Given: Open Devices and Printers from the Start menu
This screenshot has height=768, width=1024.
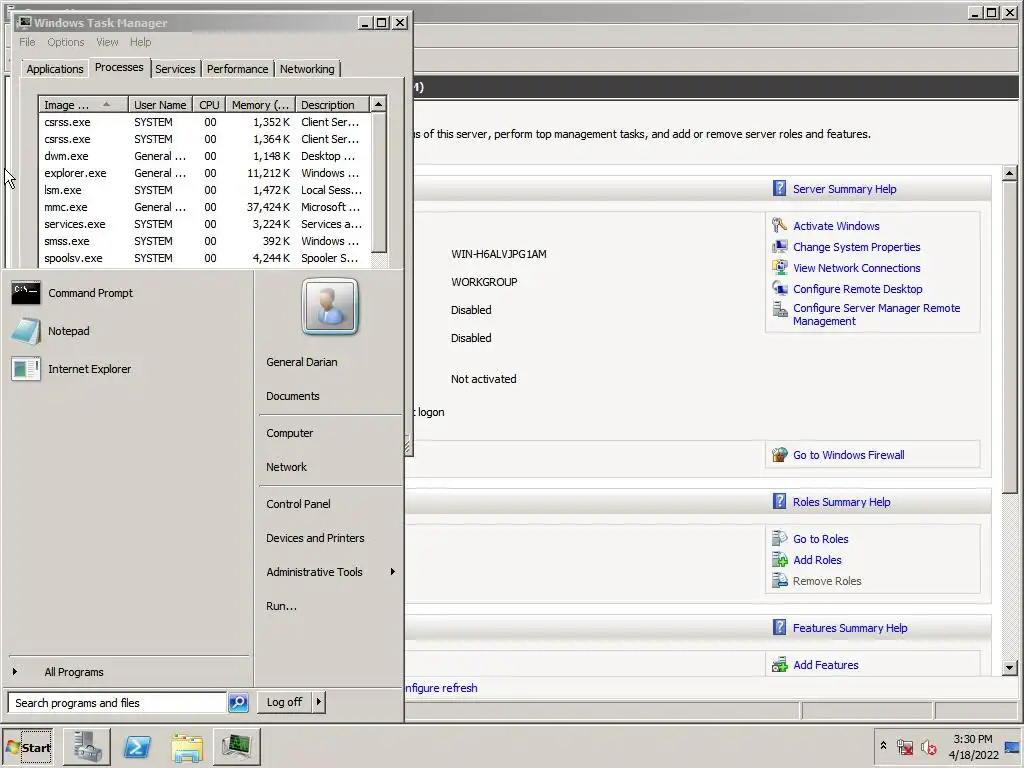Looking at the screenshot, I should point(315,538).
